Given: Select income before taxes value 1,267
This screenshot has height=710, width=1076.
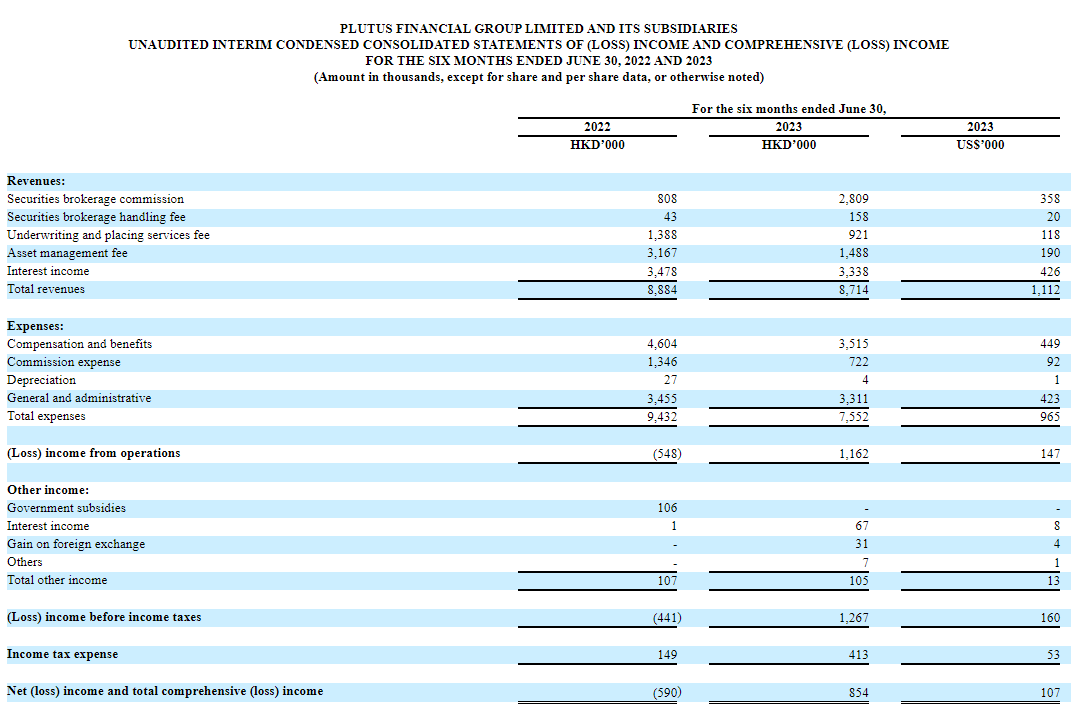Looking at the screenshot, I should coord(853,617).
